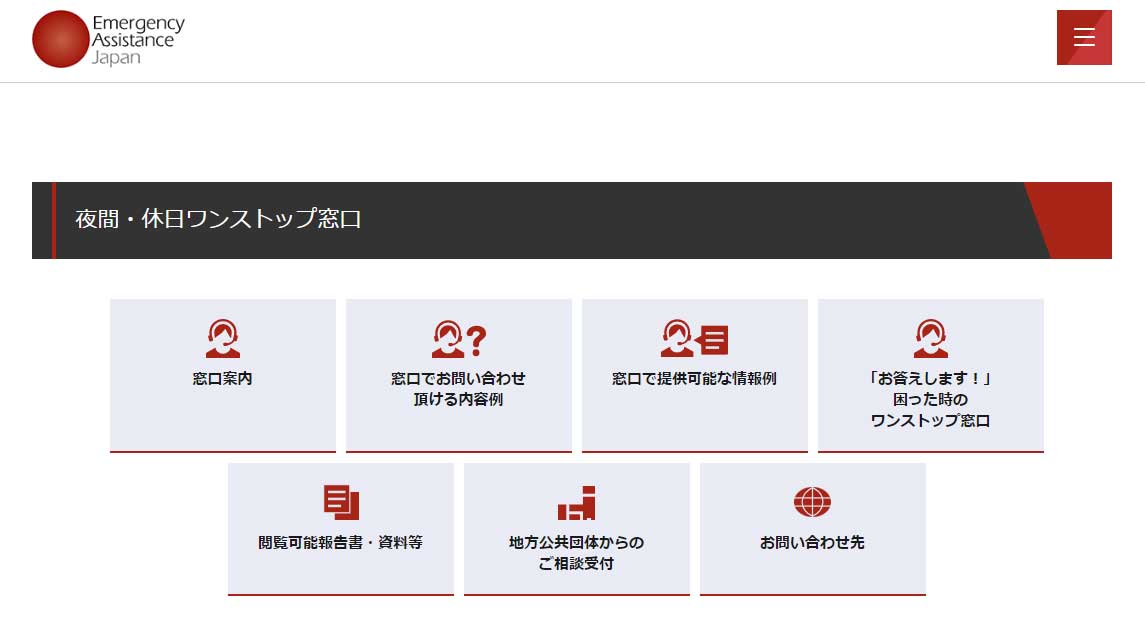Click the building icon for local governments

click(x=576, y=503)
